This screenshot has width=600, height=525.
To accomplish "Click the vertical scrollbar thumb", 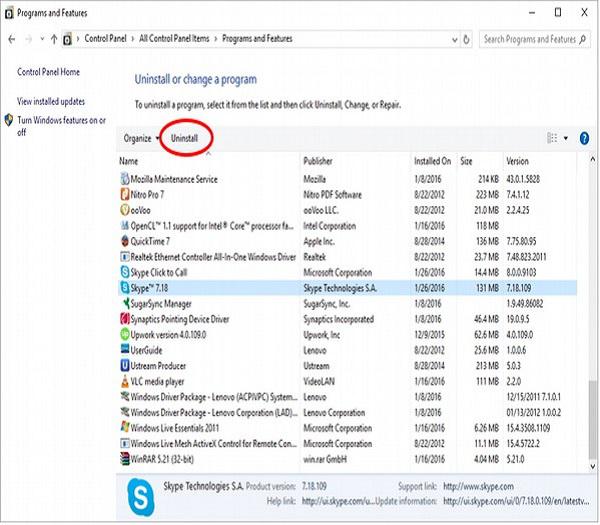I will click(x=592, y=419).
